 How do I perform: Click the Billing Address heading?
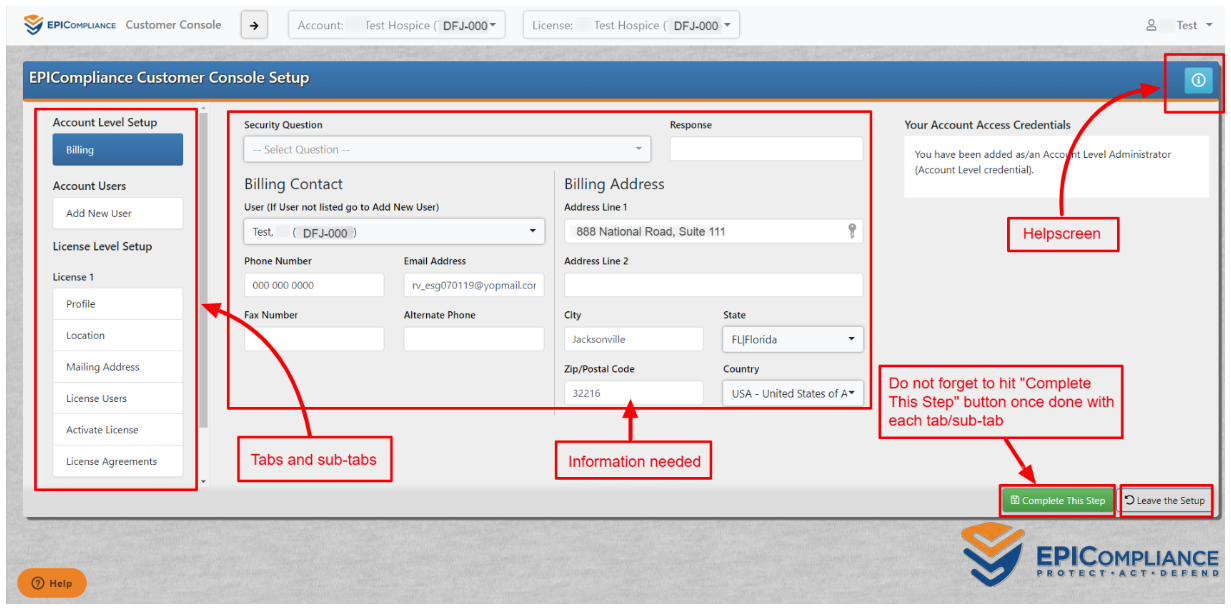coord(614,184)
